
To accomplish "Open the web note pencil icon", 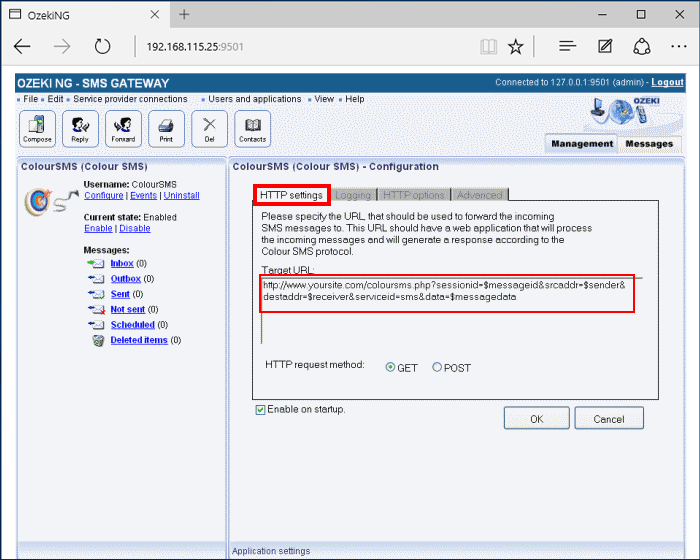I will click(605, 46).
